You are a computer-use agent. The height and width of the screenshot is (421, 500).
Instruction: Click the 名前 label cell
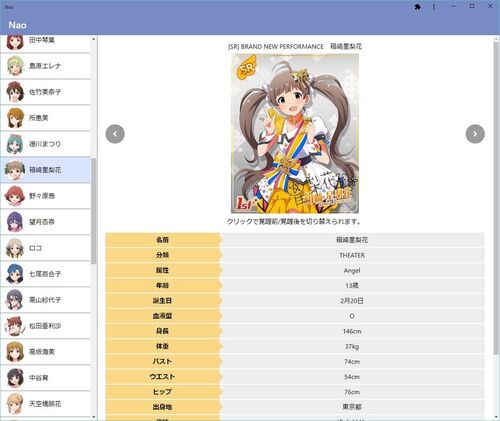coord(163,240)
